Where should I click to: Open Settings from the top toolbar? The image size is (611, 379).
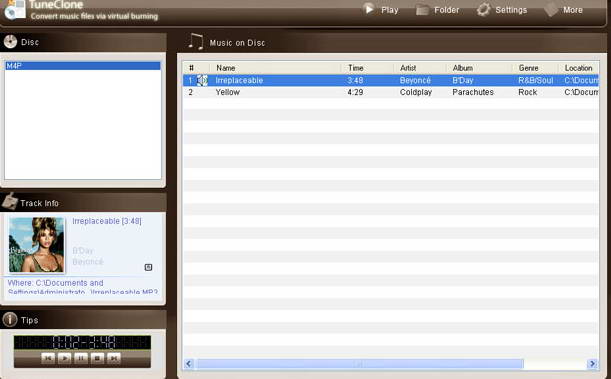[x=502, y=10]
